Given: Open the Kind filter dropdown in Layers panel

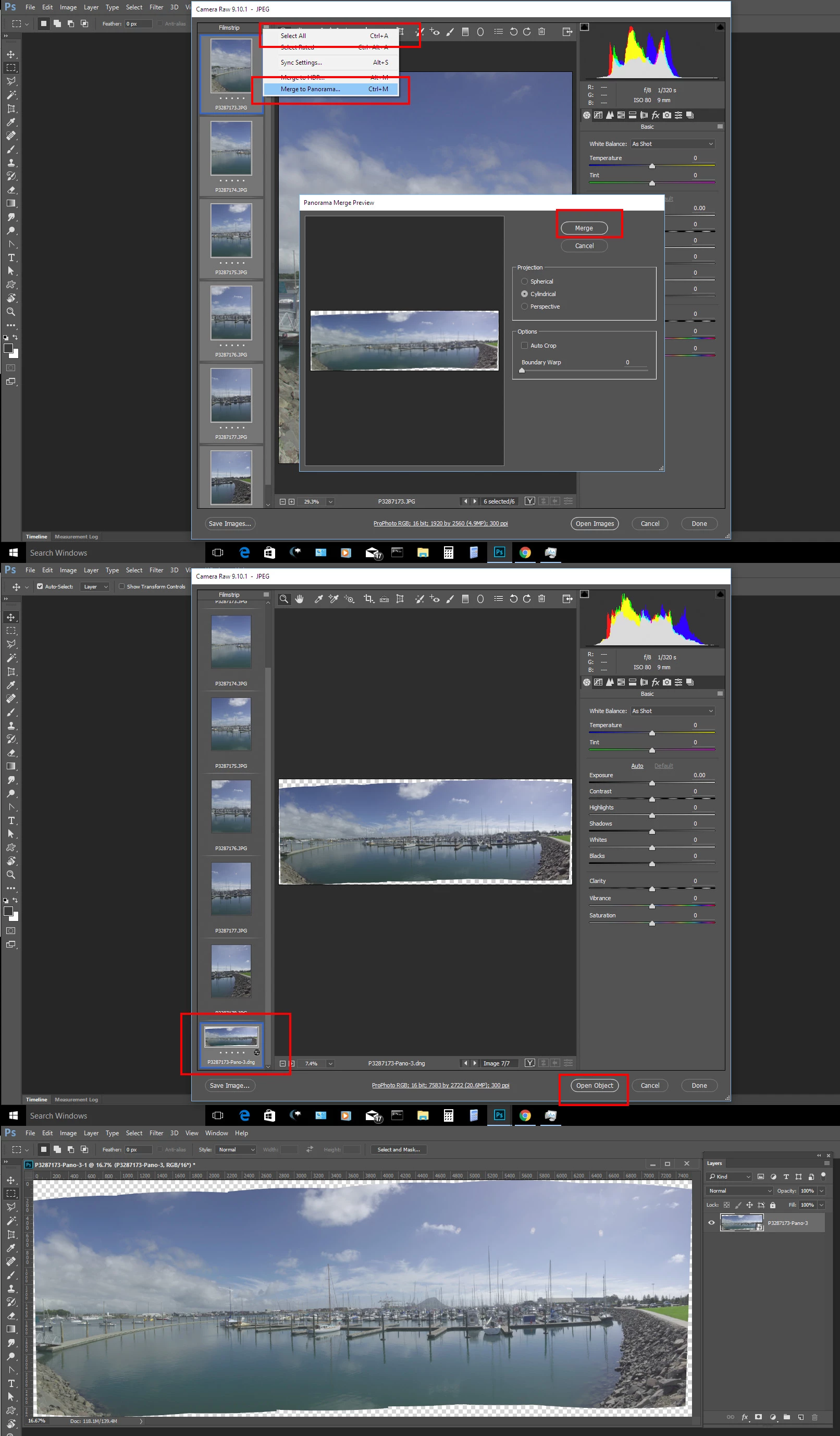Looking at the screenshot, I should coord(730,1176).
